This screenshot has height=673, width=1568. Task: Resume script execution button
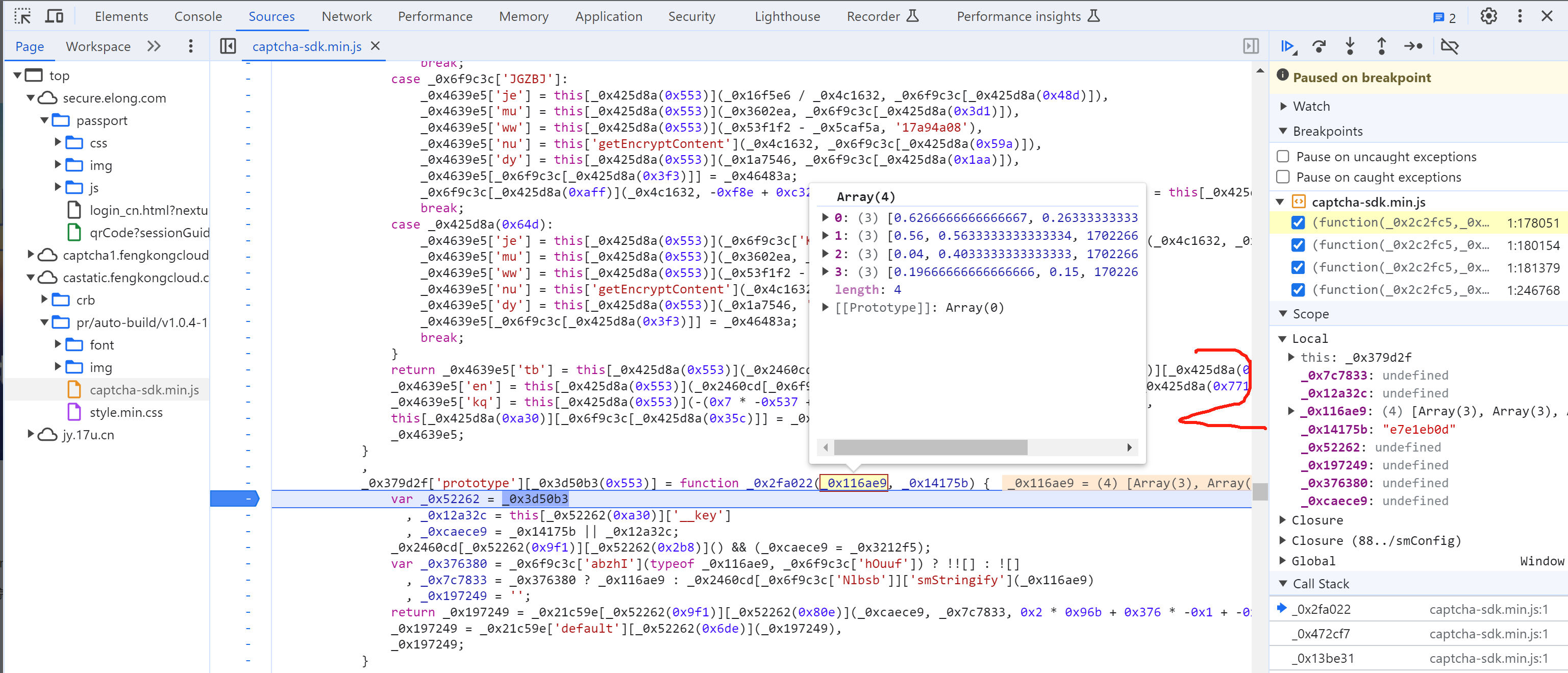(x=1288, y=46)
